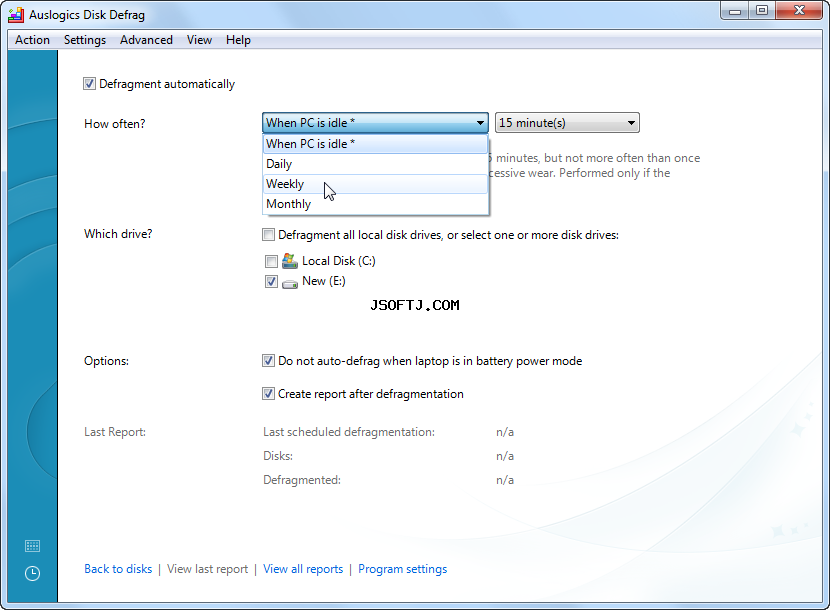Uncheck the New (E:) drive checkbox
This screenshot has height=610, width=830.
click(271, 281)
